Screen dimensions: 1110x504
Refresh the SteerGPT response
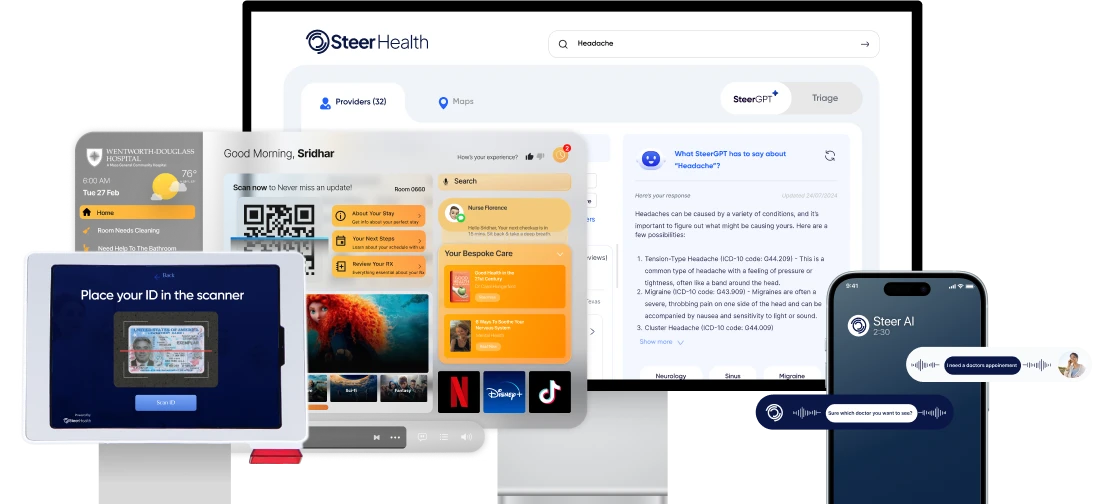tap(830, 156)
